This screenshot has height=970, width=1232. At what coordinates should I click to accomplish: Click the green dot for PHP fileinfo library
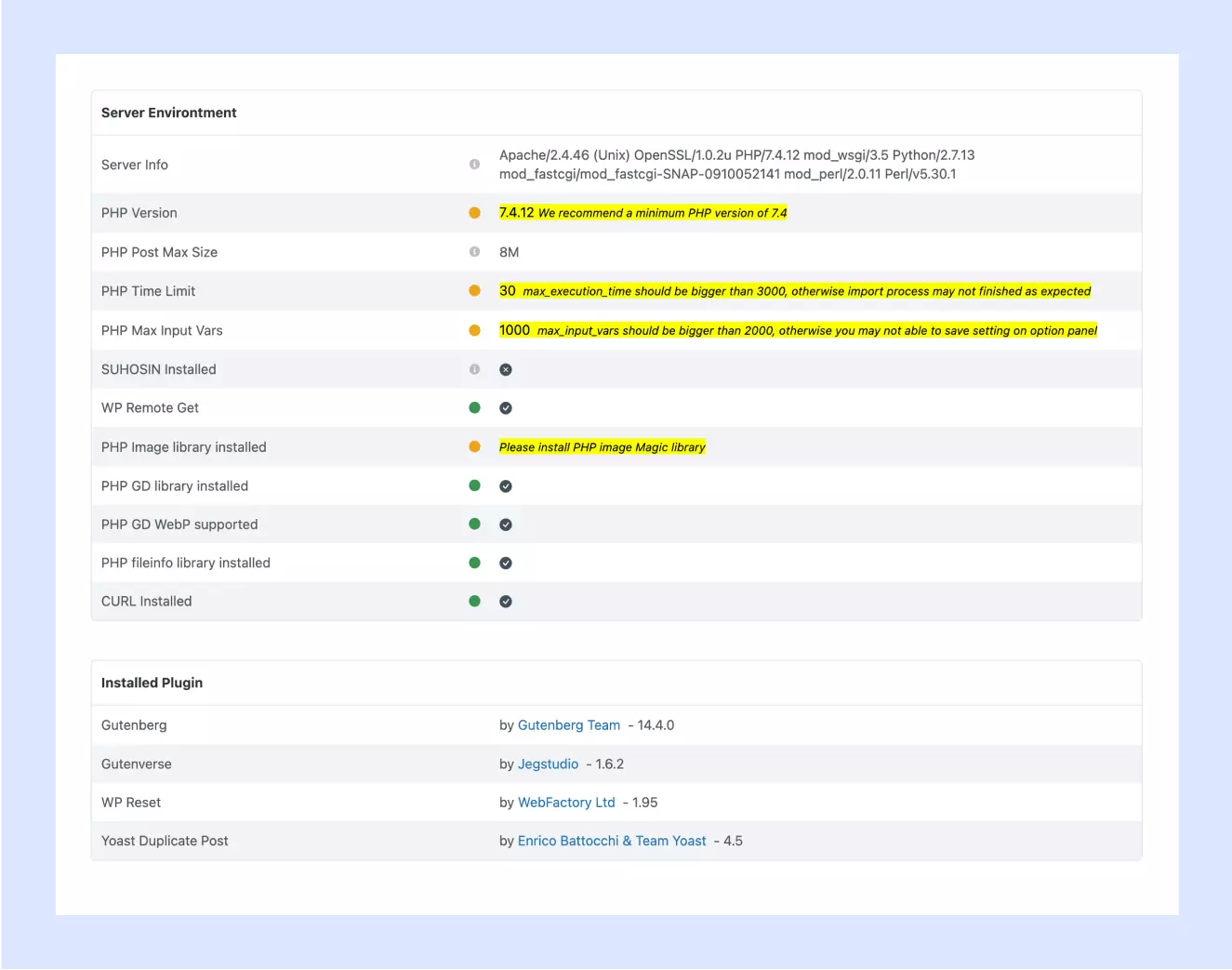point(474,563)
